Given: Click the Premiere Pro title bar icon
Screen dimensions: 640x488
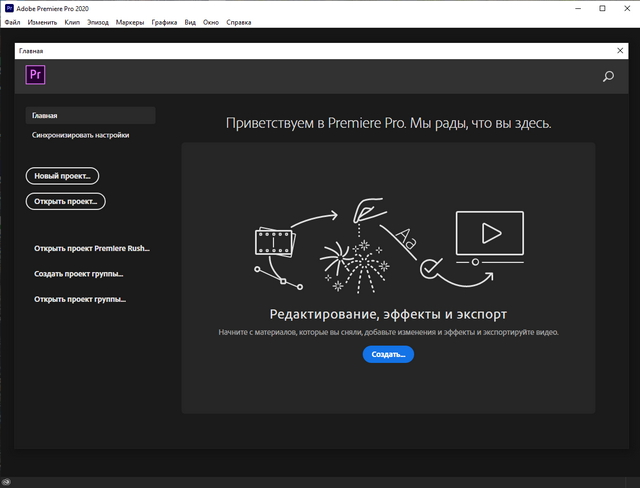Looking at the screenshot, I should 9,7.
